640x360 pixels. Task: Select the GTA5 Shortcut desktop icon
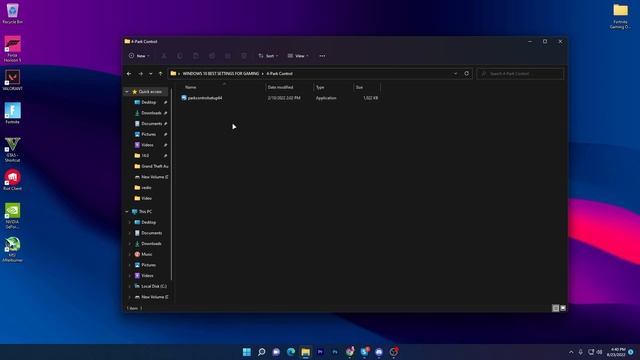point(12,150)
